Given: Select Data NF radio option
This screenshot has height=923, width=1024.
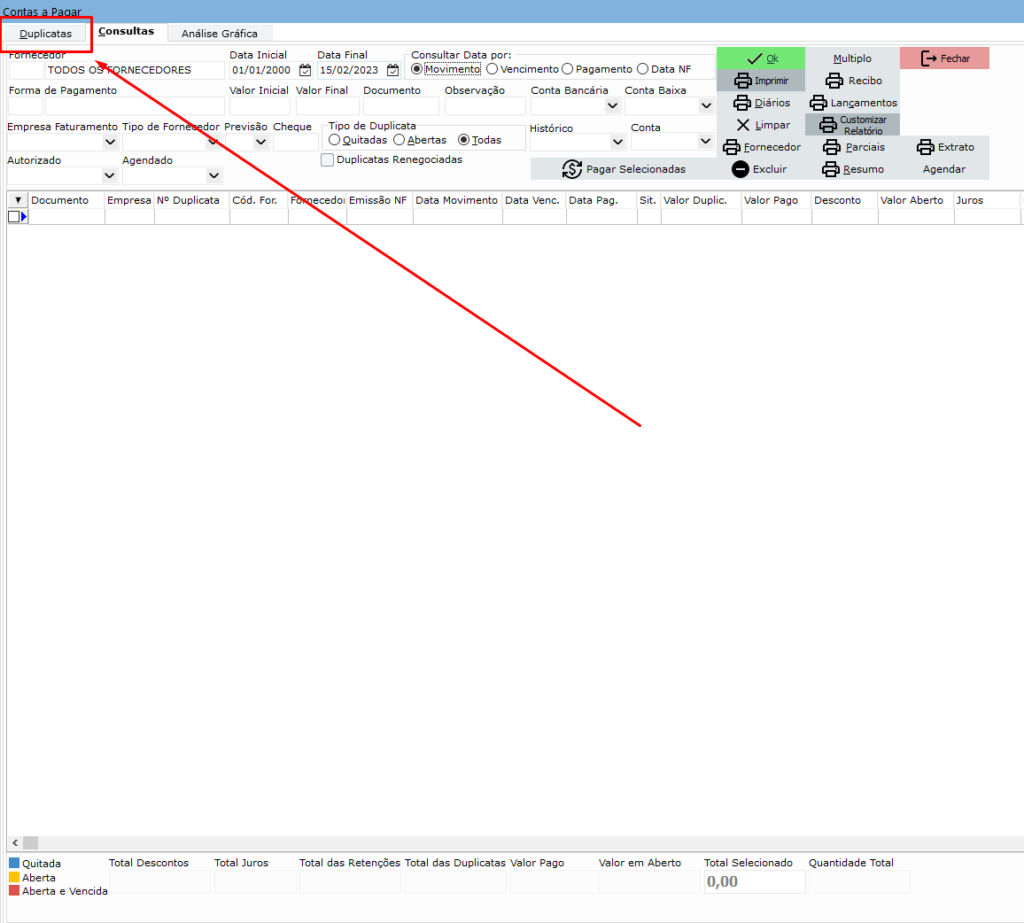Looking at the screenshot, I should tap(643, 69).
